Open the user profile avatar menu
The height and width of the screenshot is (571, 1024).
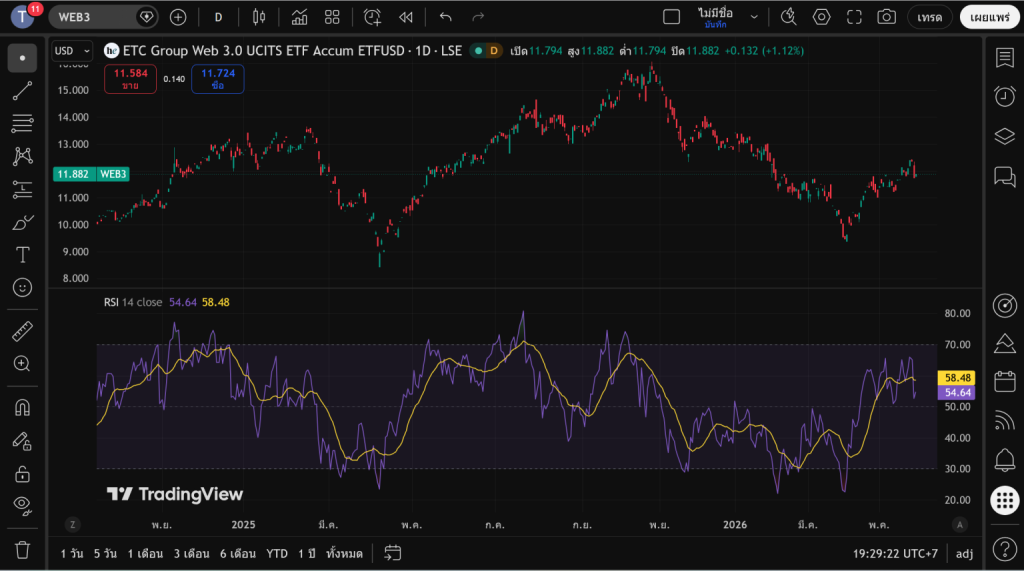(24, 16)
